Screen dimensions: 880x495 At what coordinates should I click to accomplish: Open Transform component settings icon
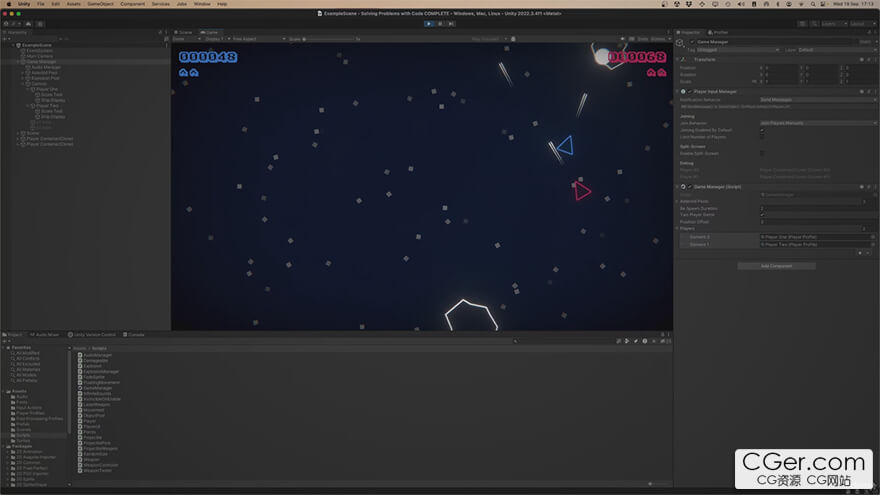tap(868, 59)
